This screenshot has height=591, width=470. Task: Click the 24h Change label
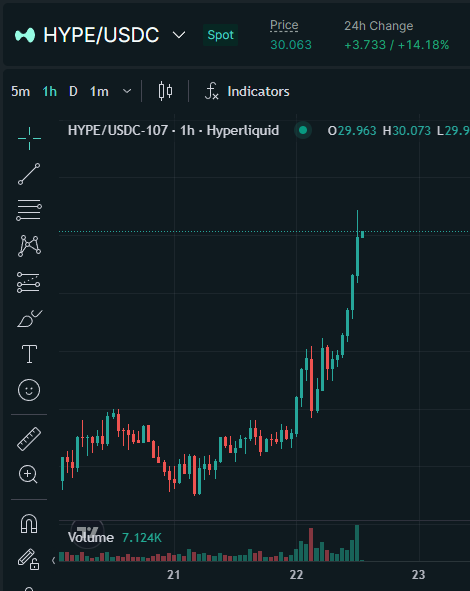(x=378, y=26)
